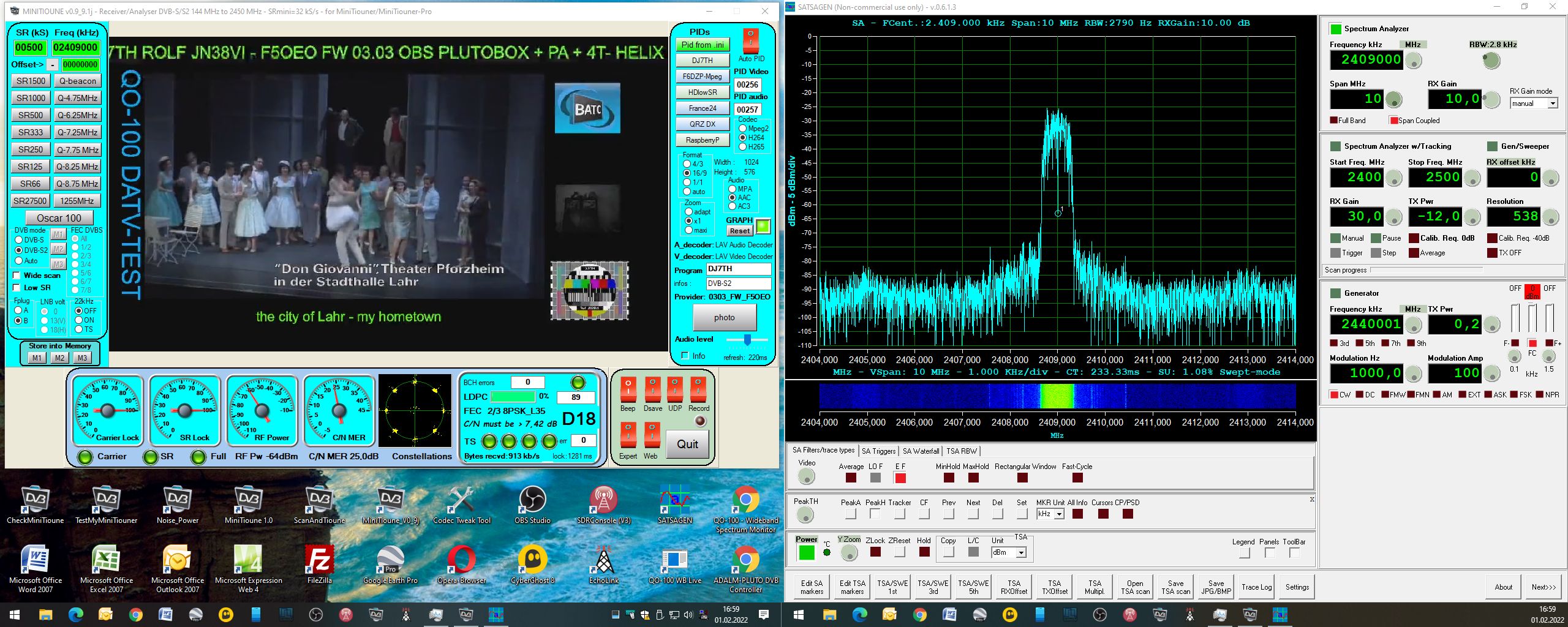Viewport: 1568px width, 627px height.
Task: Open the EchoLink desktop icon
Action: pos(603,560)
